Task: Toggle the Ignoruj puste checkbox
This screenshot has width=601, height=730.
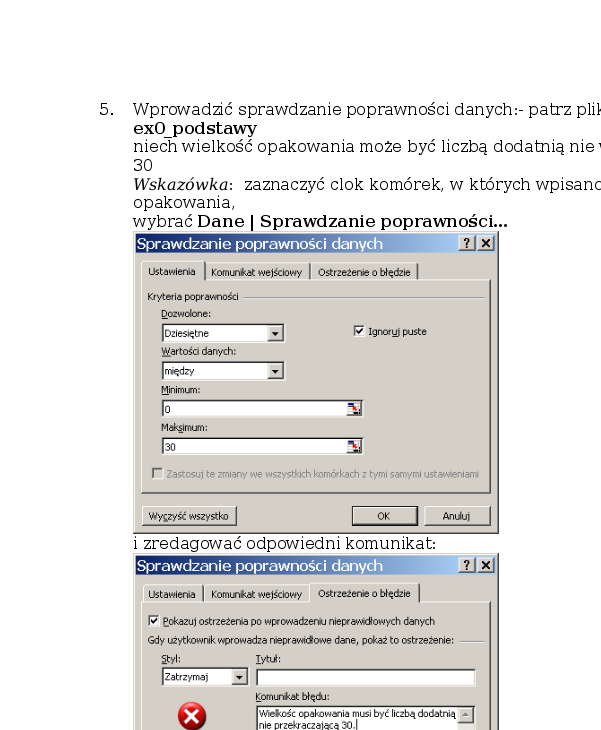Action: (x=360, y=331)
